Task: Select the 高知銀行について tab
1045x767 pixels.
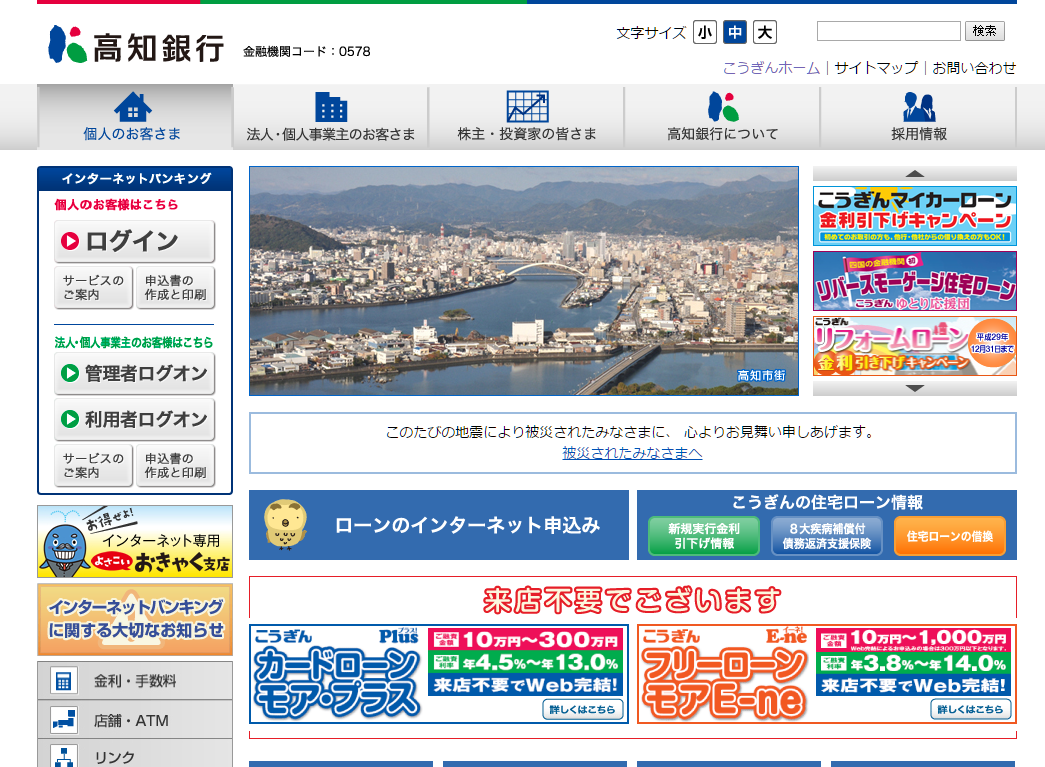Action: [x=722, y=117]
